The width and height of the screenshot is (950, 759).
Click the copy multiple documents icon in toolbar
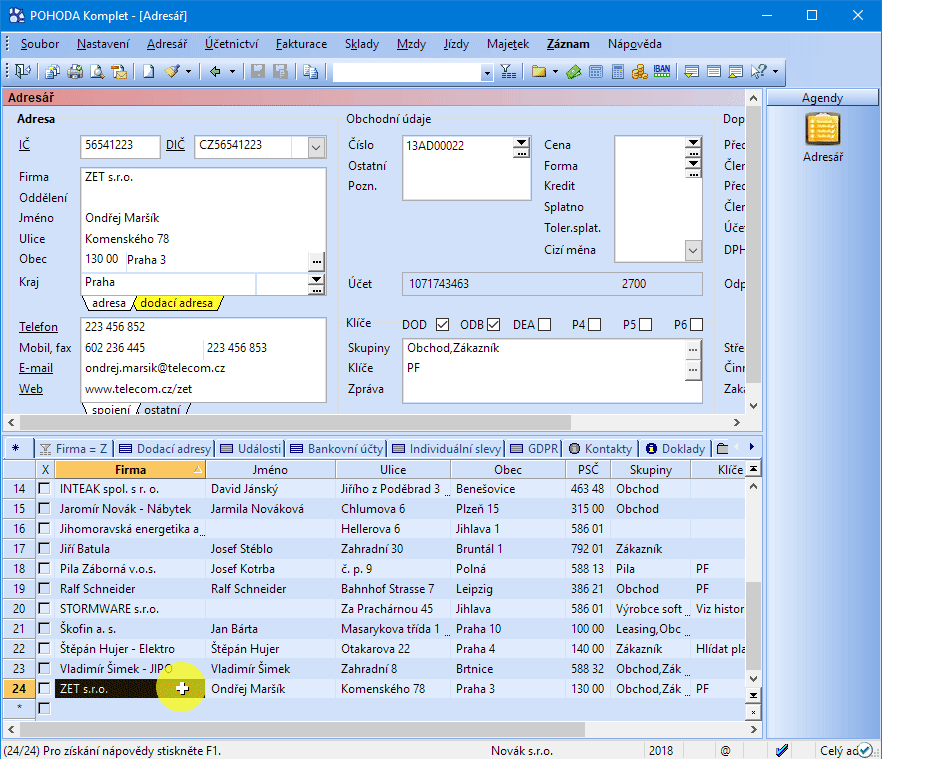tap(53, 71)
